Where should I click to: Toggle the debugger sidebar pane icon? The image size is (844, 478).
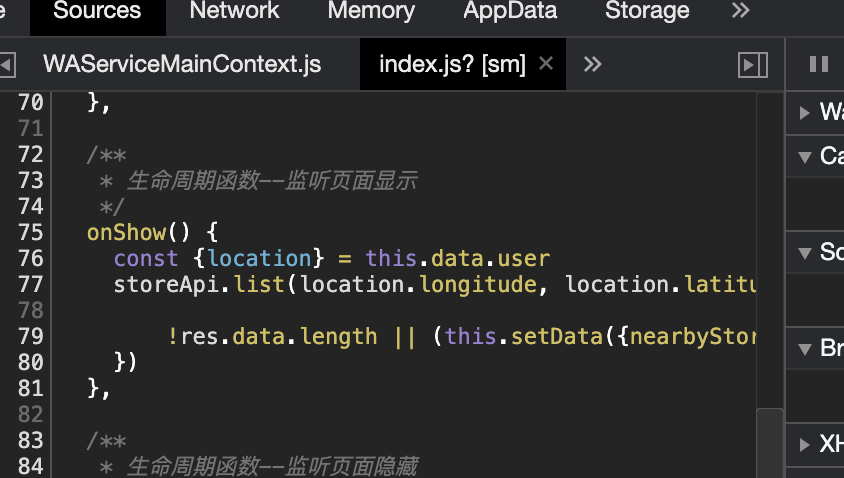coord(752,65)
